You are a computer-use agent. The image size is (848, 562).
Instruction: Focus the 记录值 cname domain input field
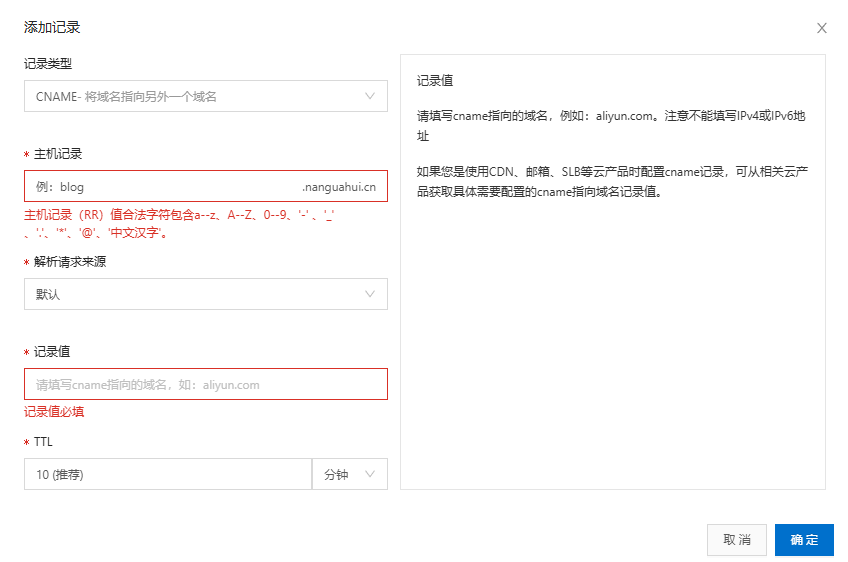tap(205, 384)
